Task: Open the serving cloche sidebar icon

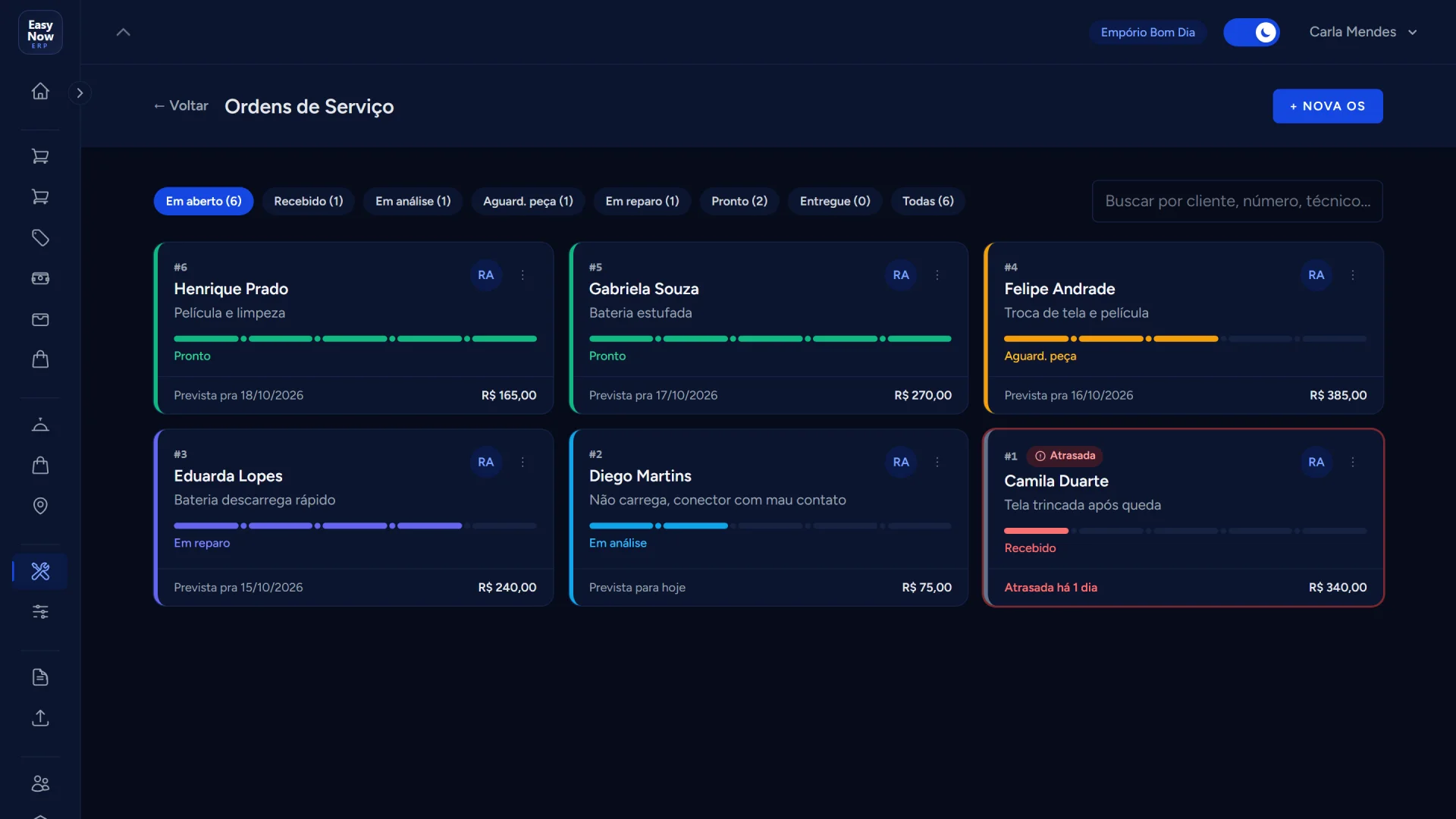Action: tap(40, 425)
